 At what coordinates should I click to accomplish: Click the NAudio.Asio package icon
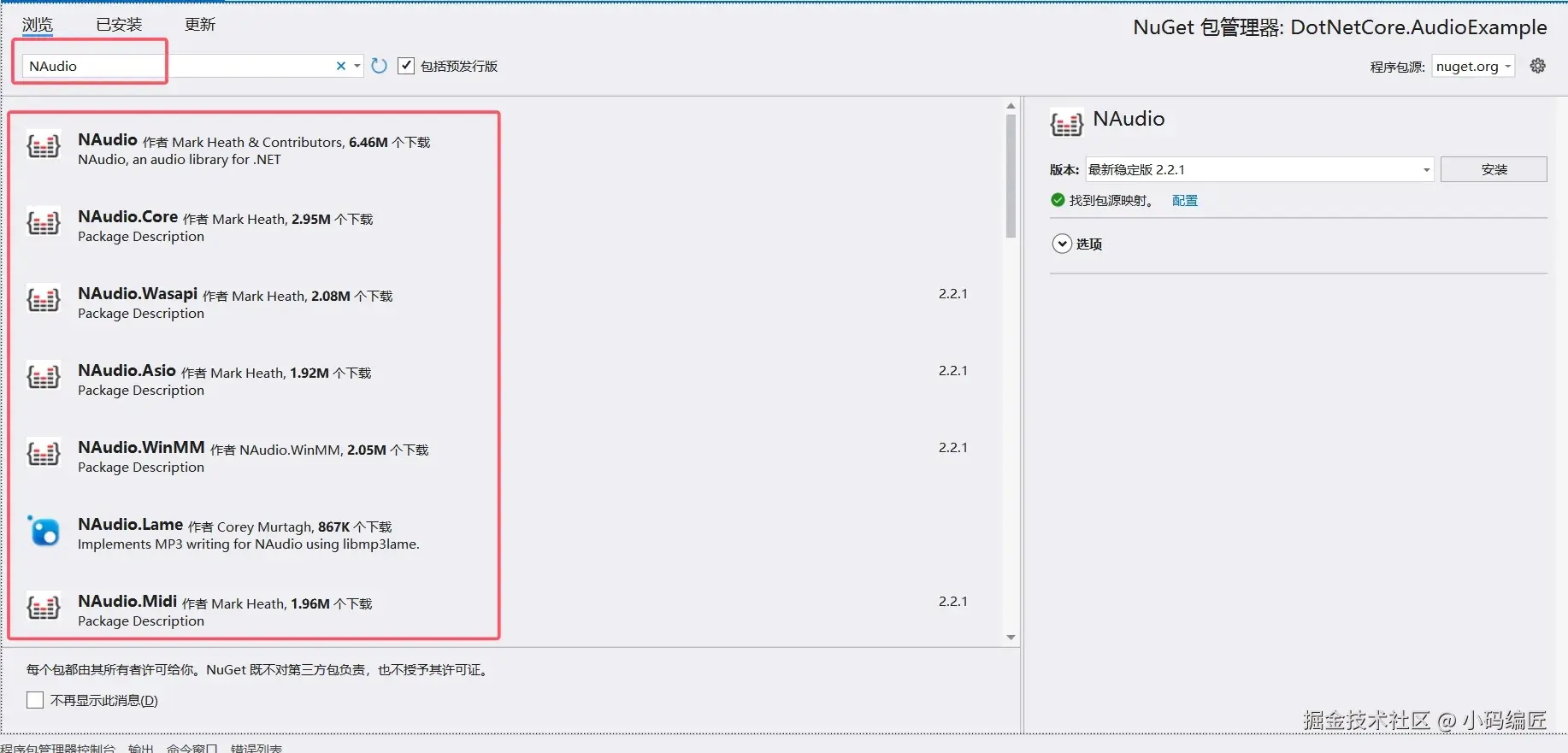[x=44, y=377]
